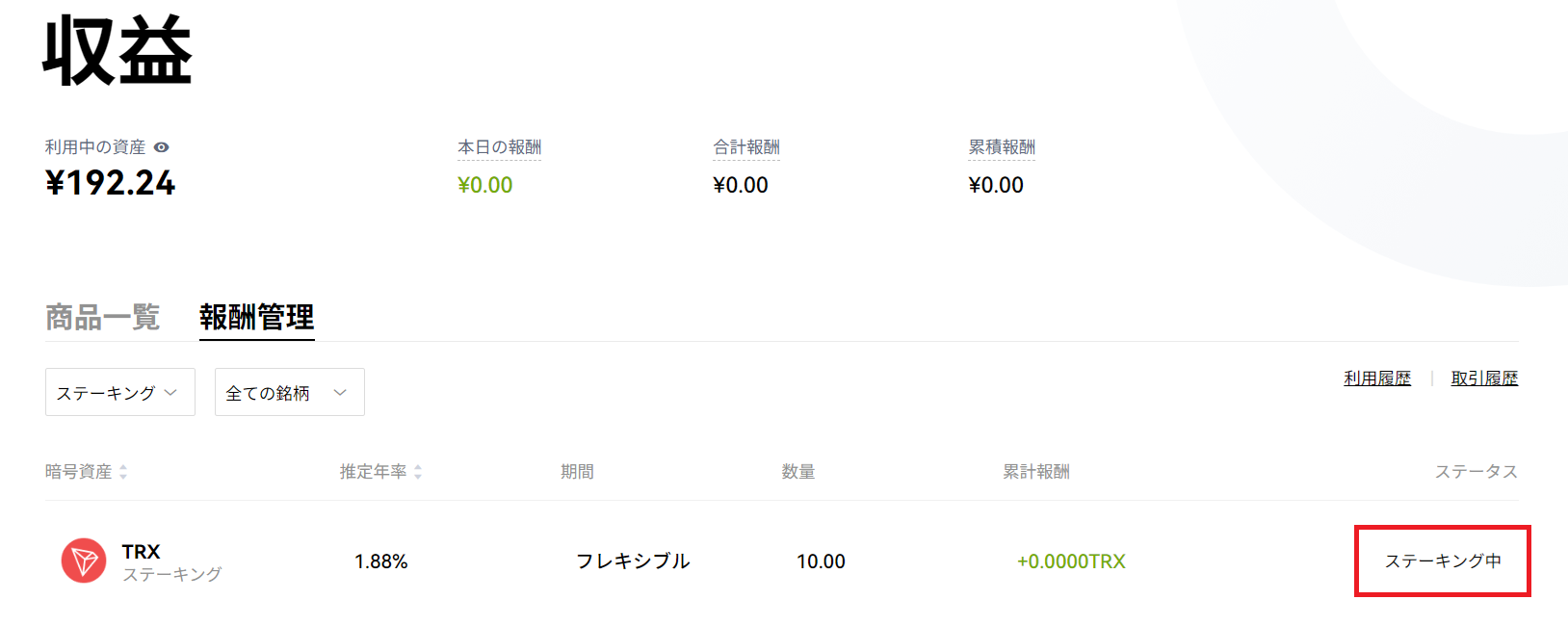Click the 1.88% estimated annual rate

(381, 561)
